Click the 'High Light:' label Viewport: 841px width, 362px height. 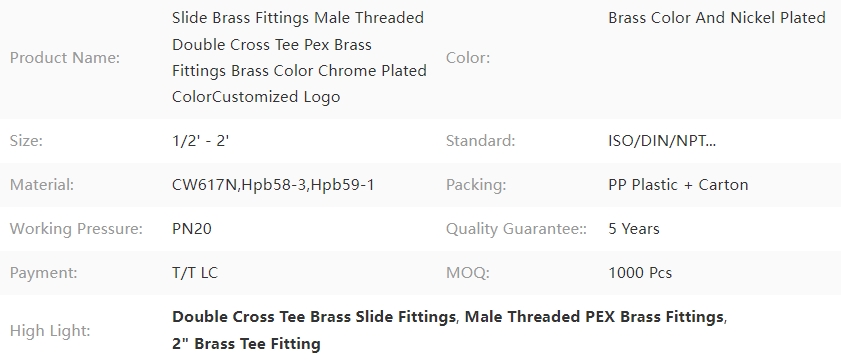[49, 331]
